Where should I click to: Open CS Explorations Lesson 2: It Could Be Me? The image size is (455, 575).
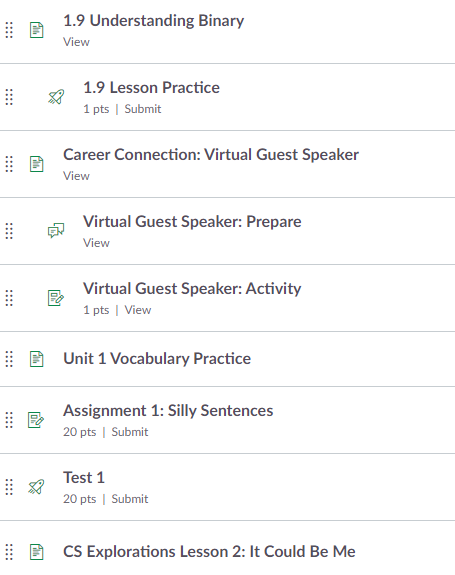click(209, 552)
